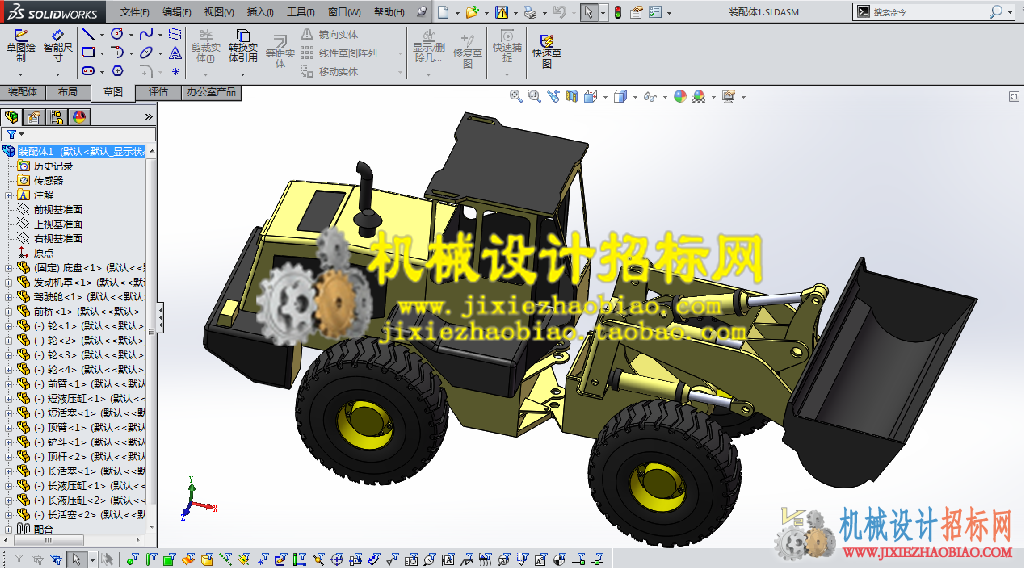
Task: Open the 工具(T) menu
Action: click(300, 12)
